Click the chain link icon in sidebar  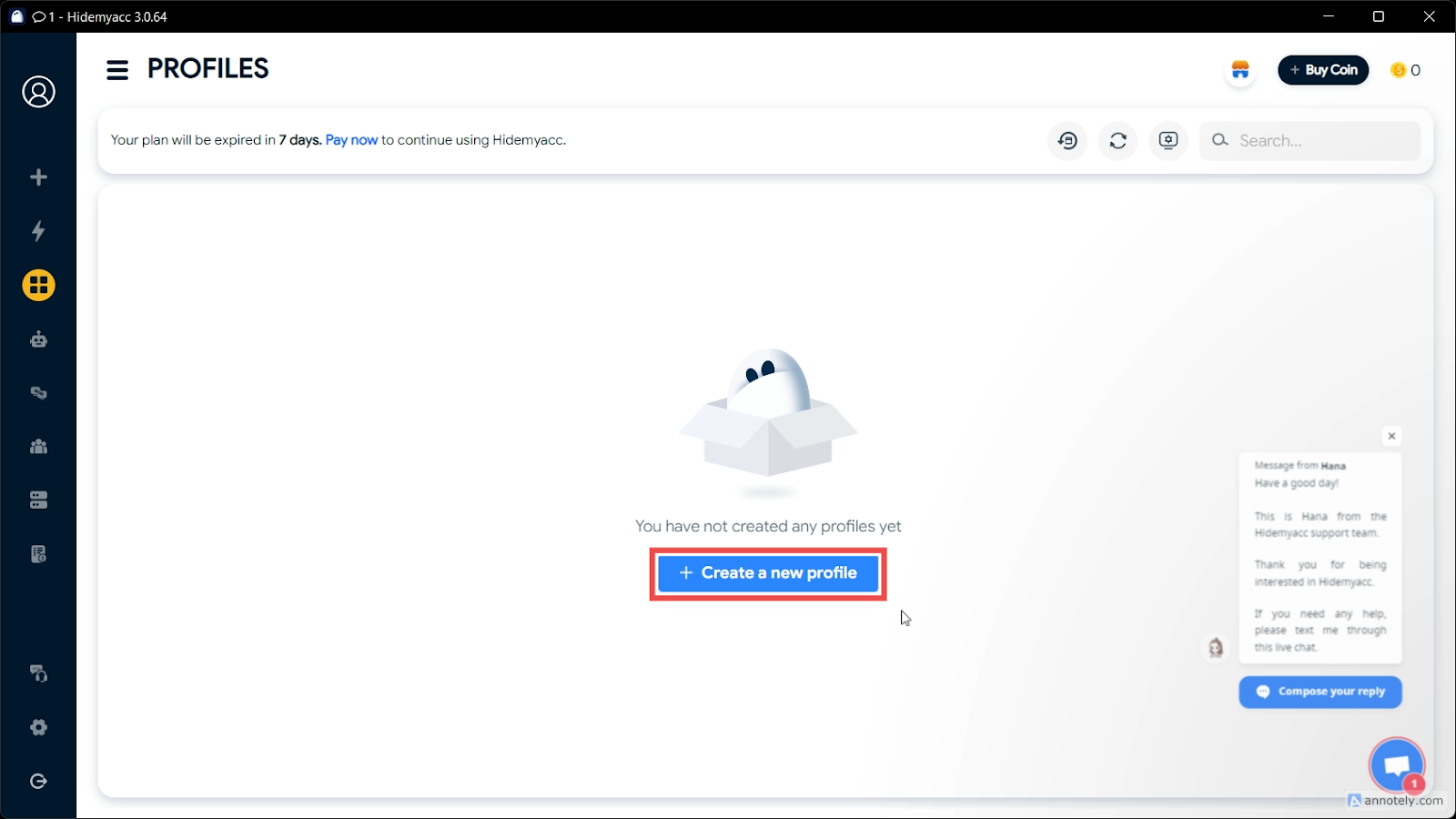[38, 393]
